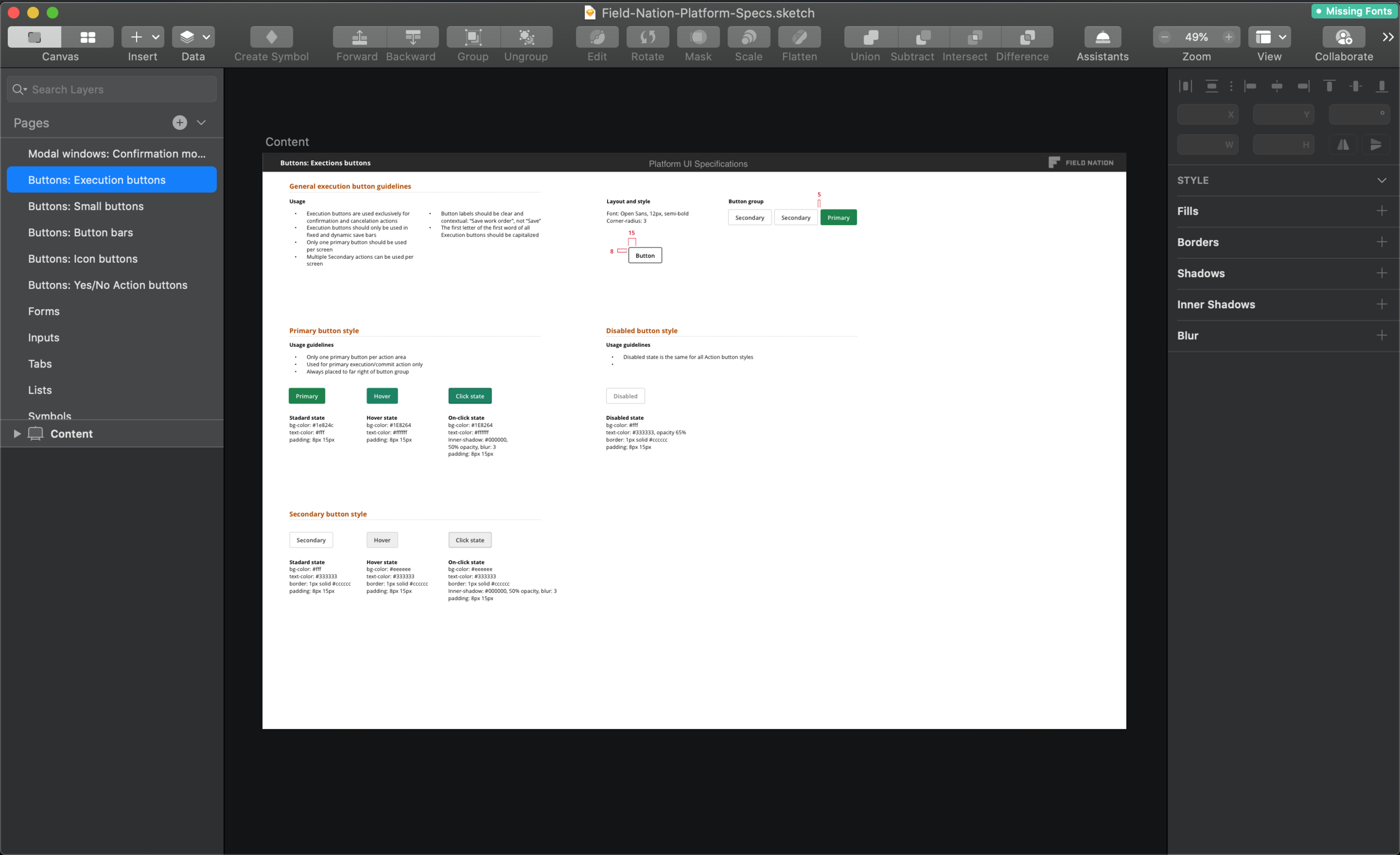Open the View panel icon
This screenshot has height=855, width=1400.
1263,37
